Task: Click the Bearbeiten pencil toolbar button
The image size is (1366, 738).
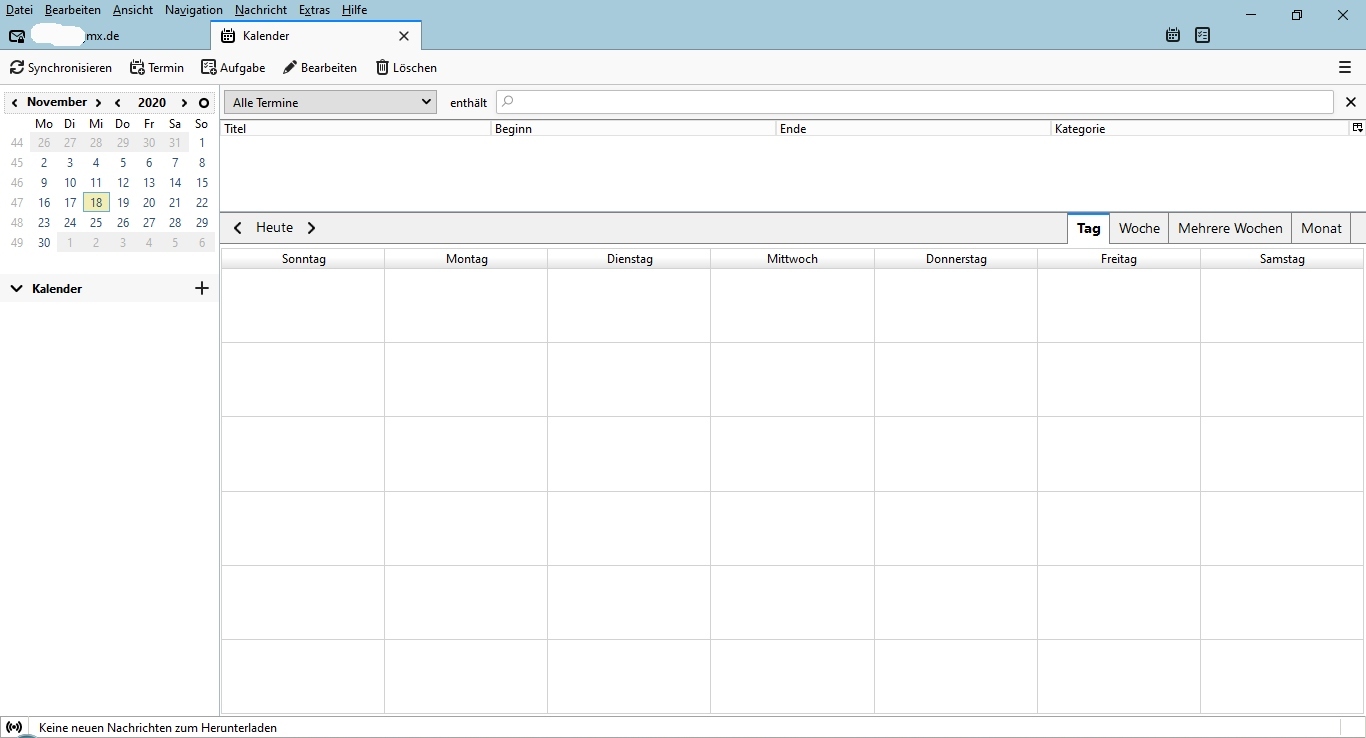Action: point(320,68)
